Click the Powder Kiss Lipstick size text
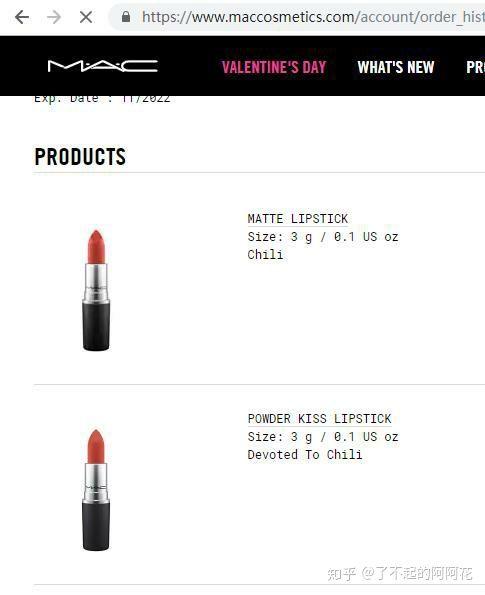The height and width of the screenshot is (595, 485). [x=323, y=437]
